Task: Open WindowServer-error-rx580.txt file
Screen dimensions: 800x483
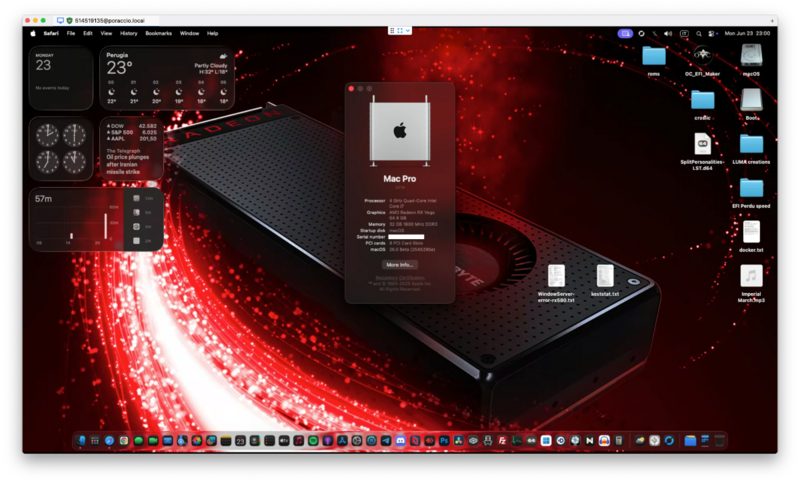Action: 556,284
